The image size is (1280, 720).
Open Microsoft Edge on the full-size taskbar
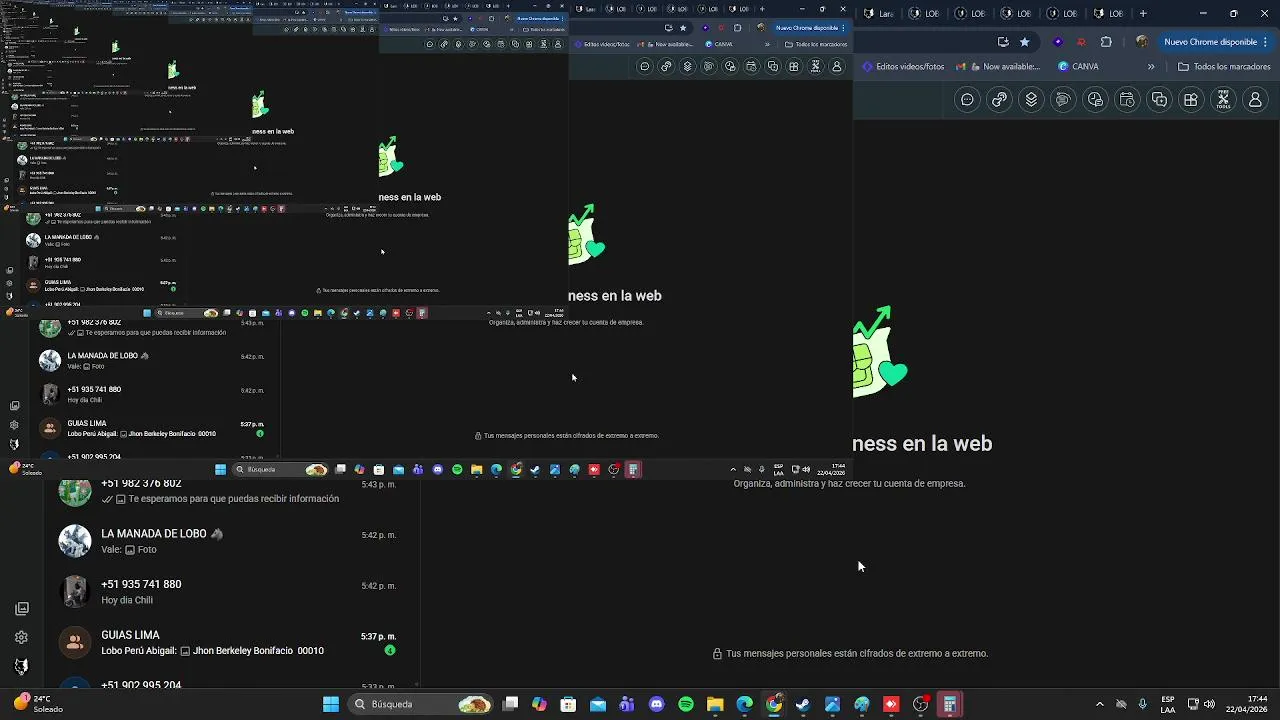click(744, 704)
